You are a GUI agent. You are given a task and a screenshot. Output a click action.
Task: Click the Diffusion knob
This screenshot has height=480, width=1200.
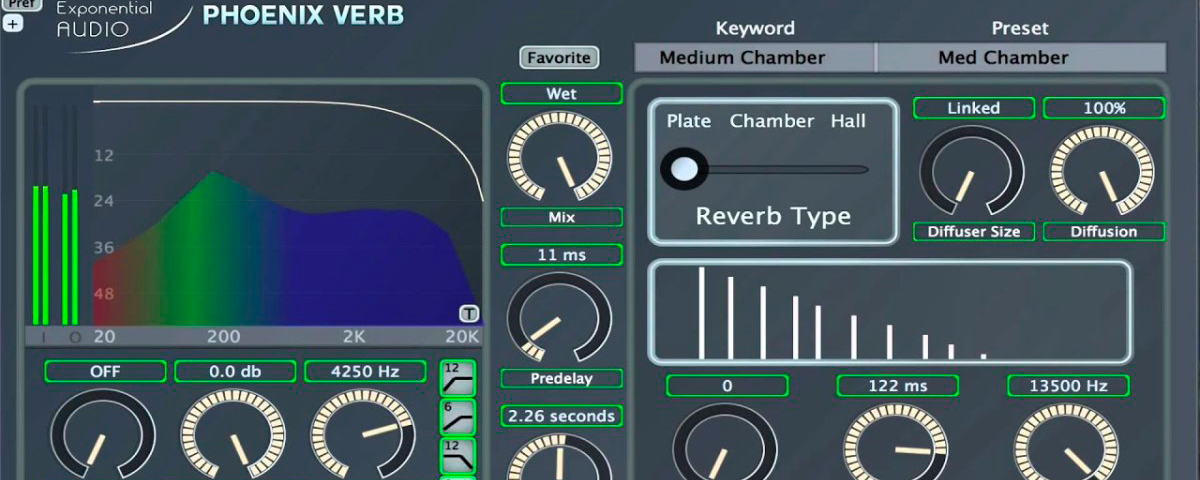[1102, 170]
